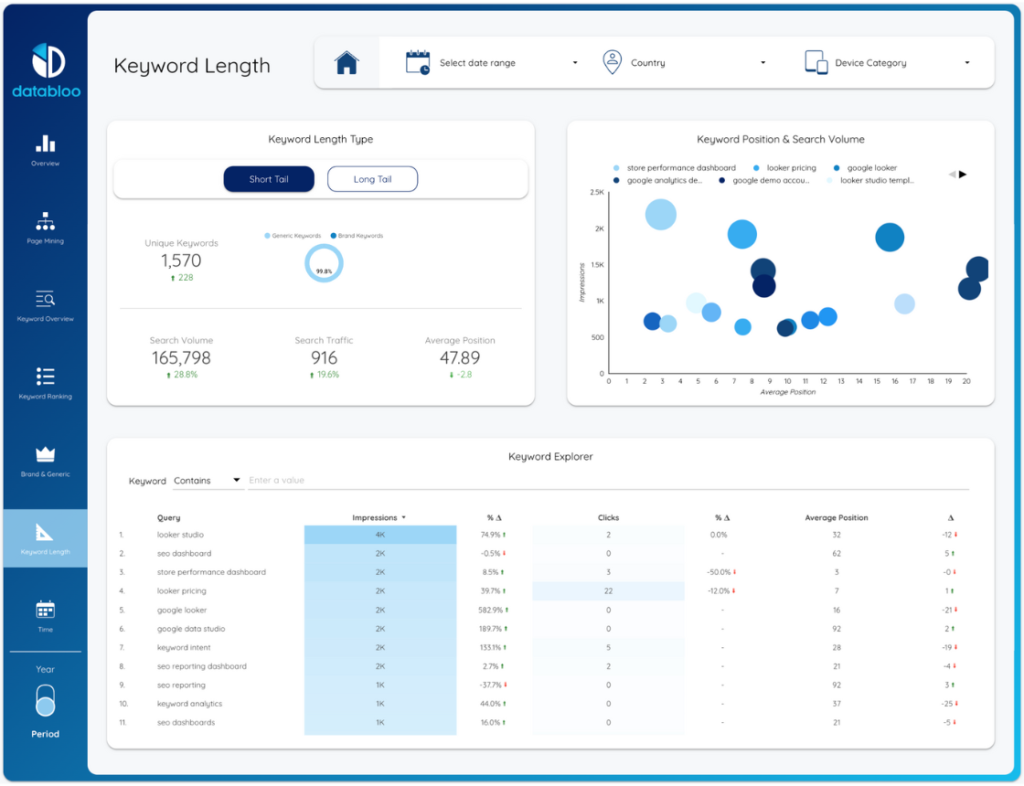Click the chart legend next arrow
Viewport: 1024px width, 786px height.
tap(963, 175)
